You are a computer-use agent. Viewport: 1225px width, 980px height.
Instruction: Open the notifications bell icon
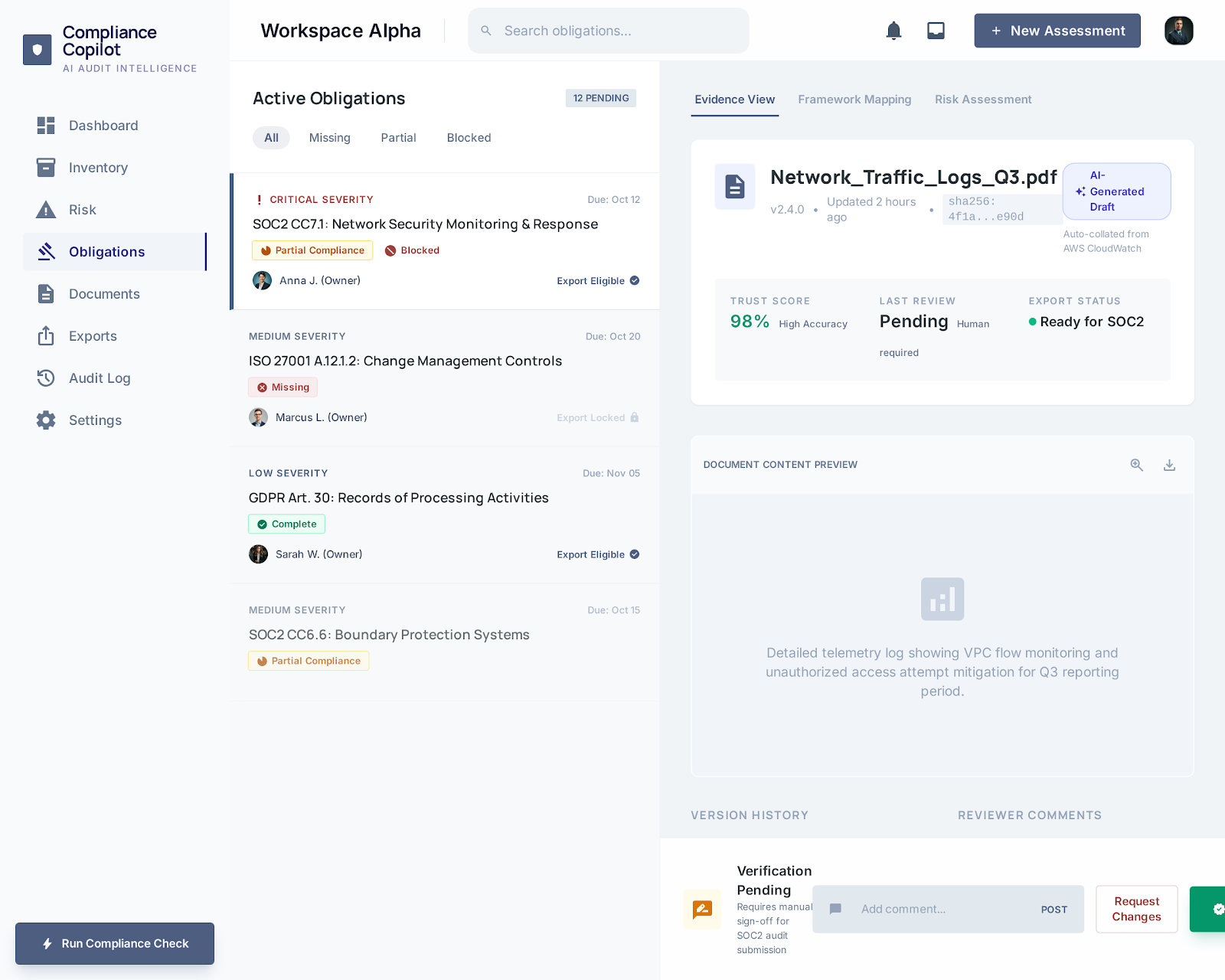pyautogui.click(x=893, y=31)
